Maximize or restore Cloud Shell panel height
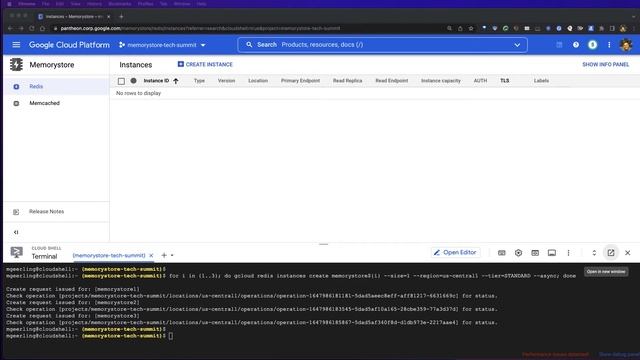The width and height of the screenshot is (640, 360). (x=594, y=253)
